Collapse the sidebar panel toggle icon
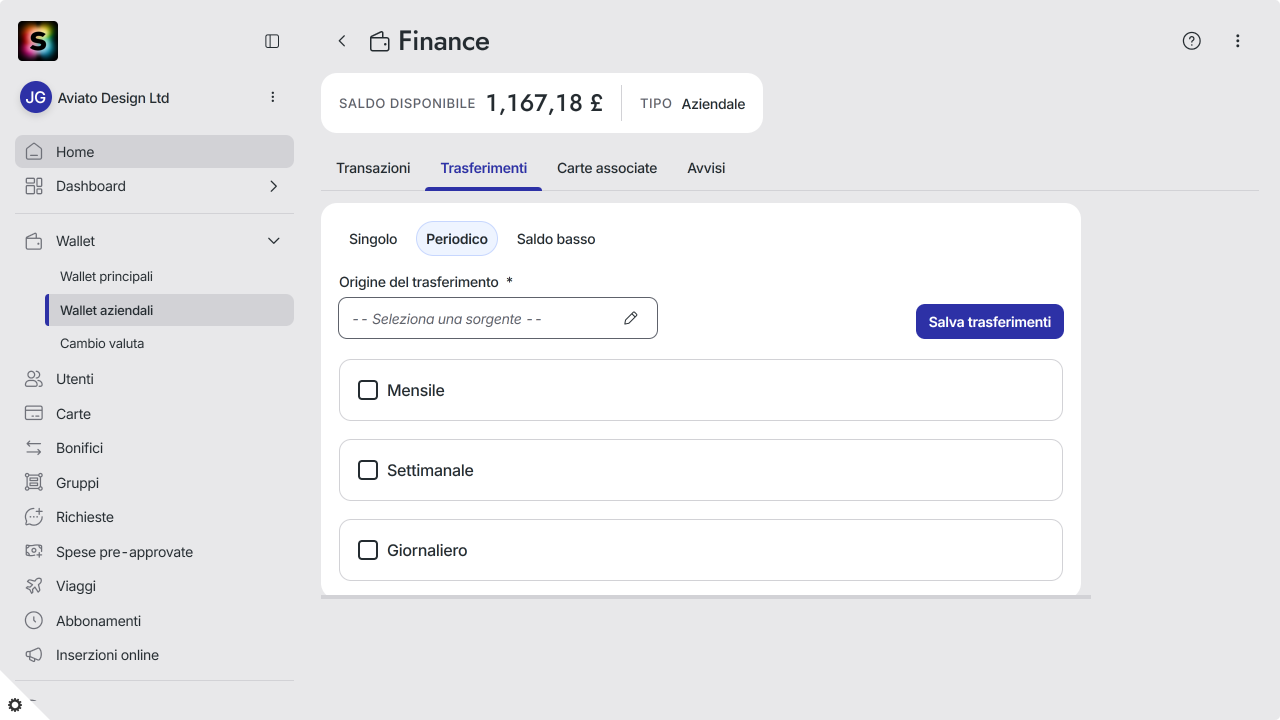This screenshot has width=1280, height=720. click(272, 41)
